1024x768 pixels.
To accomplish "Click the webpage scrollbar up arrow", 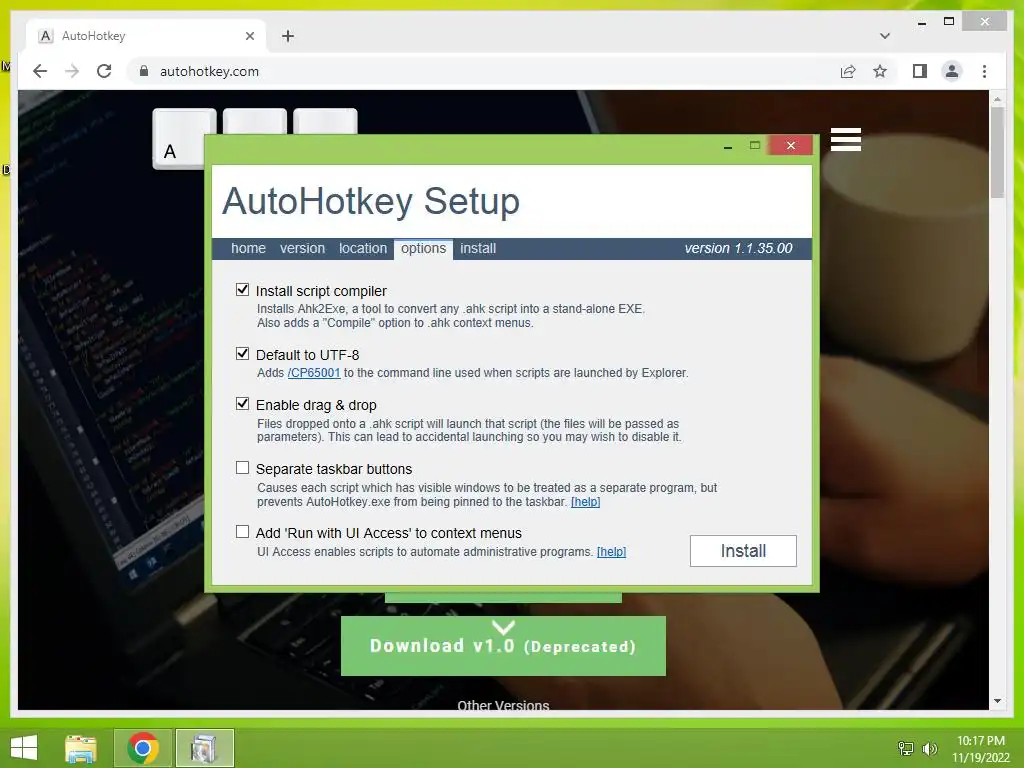I will click(997, 99).
